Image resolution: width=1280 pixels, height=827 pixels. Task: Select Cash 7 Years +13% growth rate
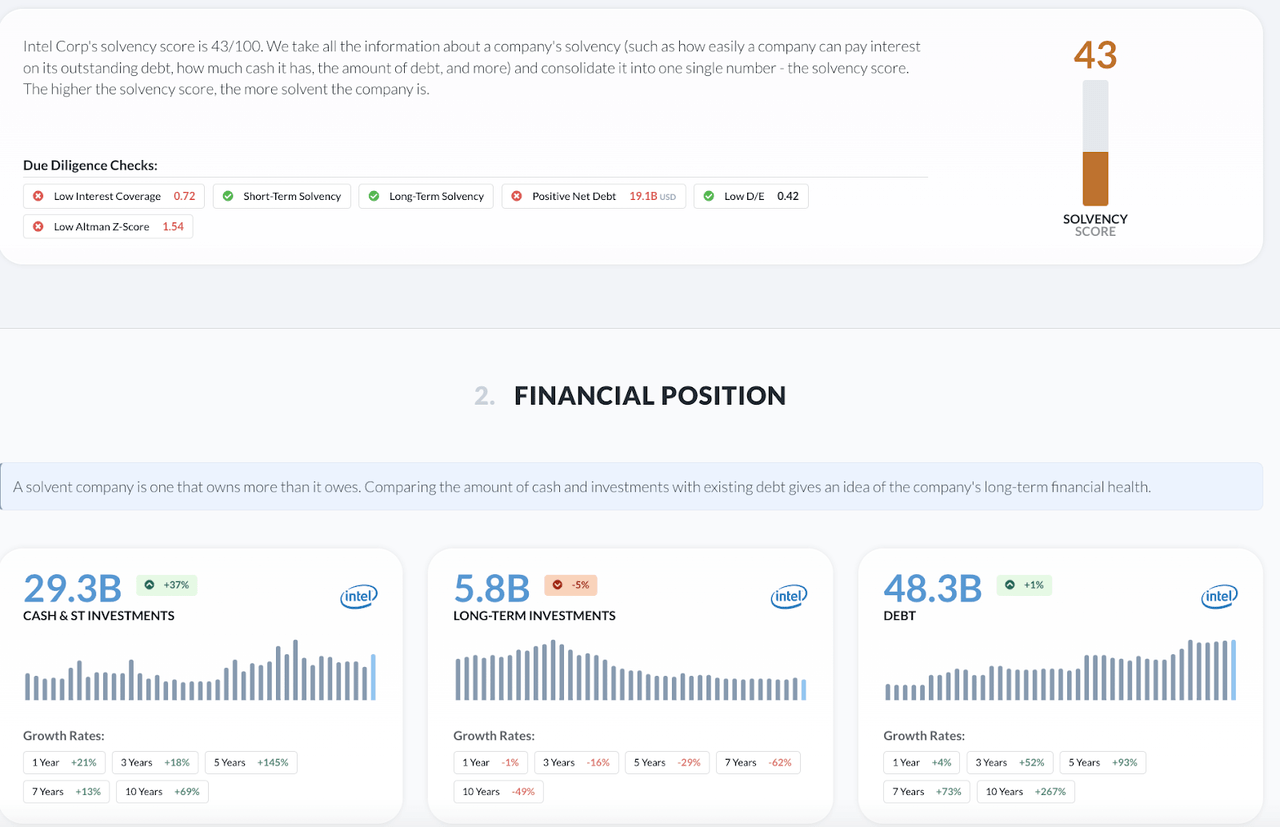[65, 791]
